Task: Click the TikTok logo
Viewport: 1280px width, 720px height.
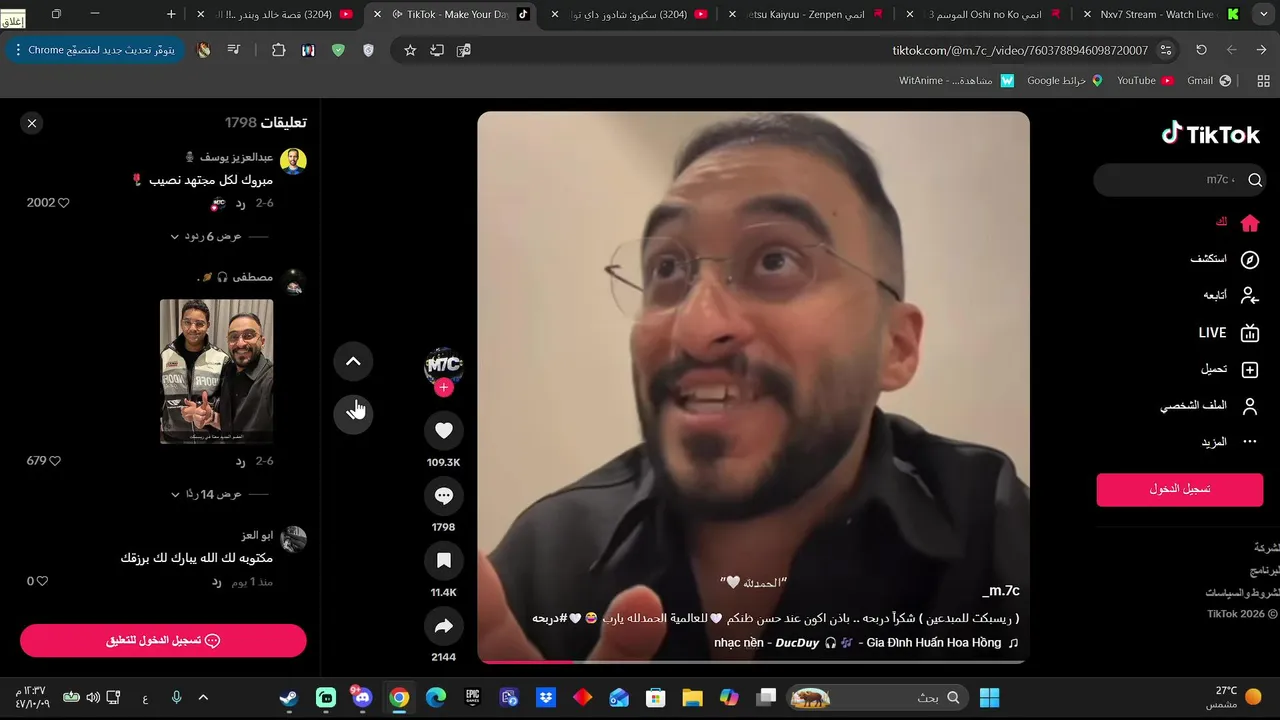Action: [1210, 134]
